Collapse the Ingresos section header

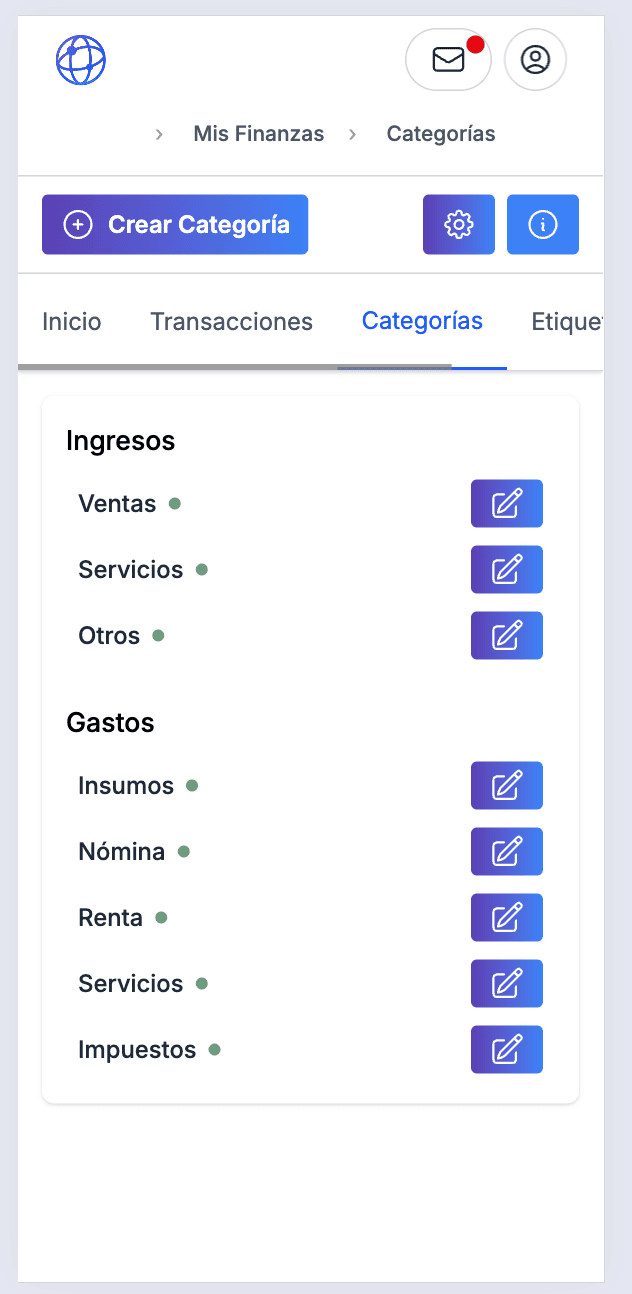click(x=120, y=440)
